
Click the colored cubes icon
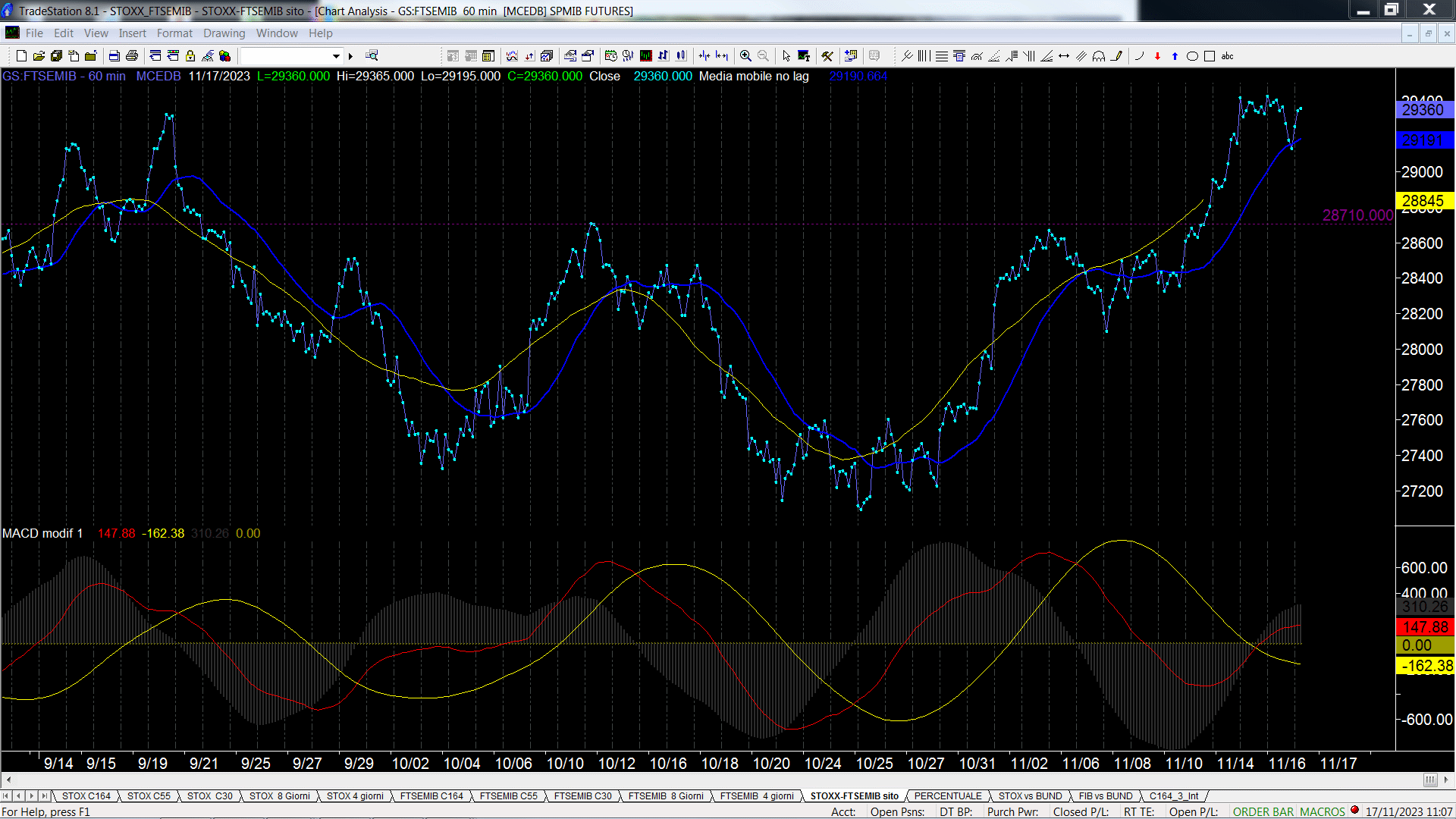coord(225,55)
